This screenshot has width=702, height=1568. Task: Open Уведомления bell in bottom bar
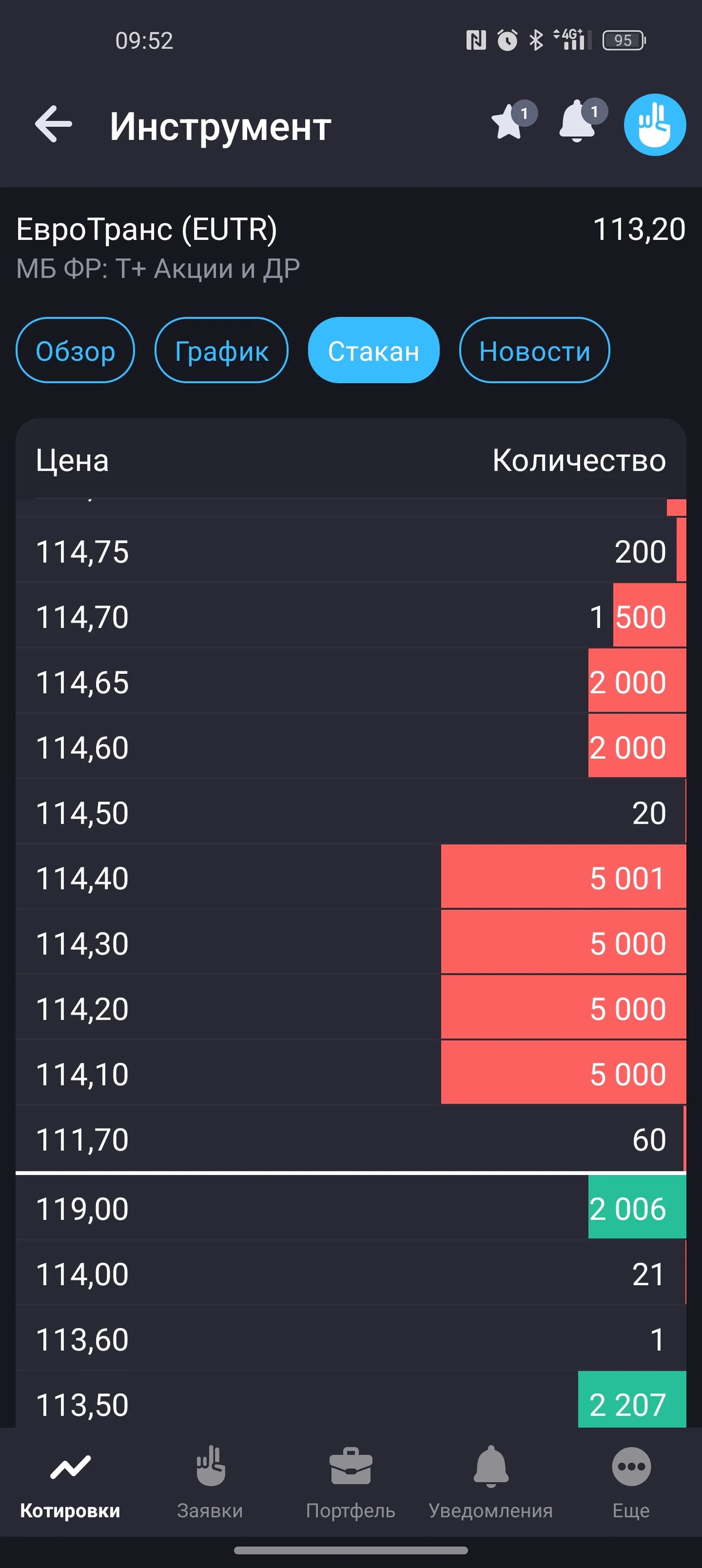tap(491, 1467)
